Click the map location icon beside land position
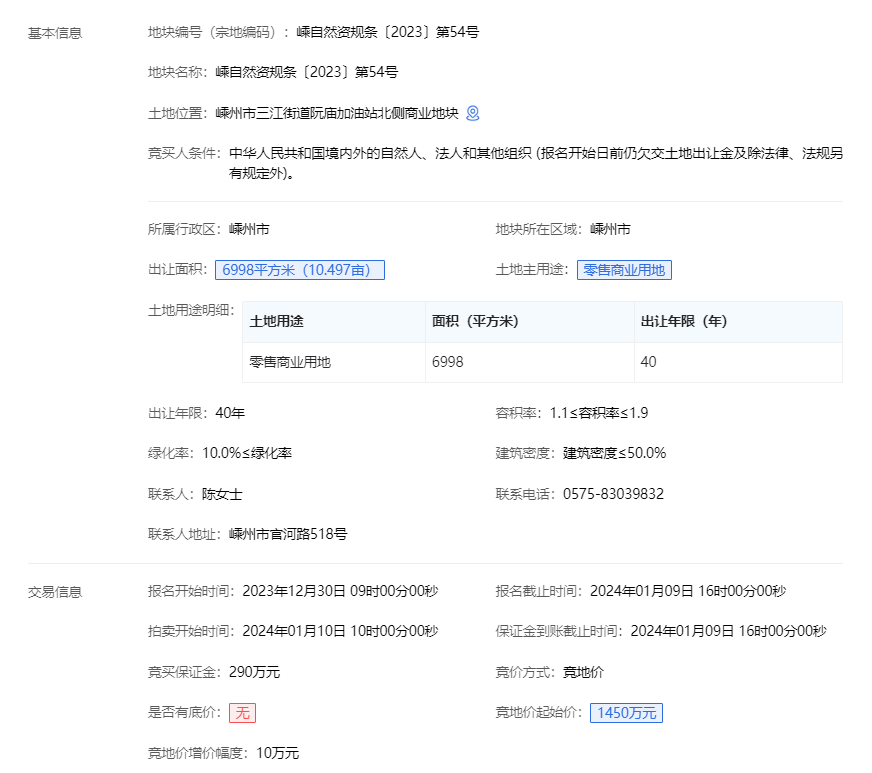 coord(473,113)
